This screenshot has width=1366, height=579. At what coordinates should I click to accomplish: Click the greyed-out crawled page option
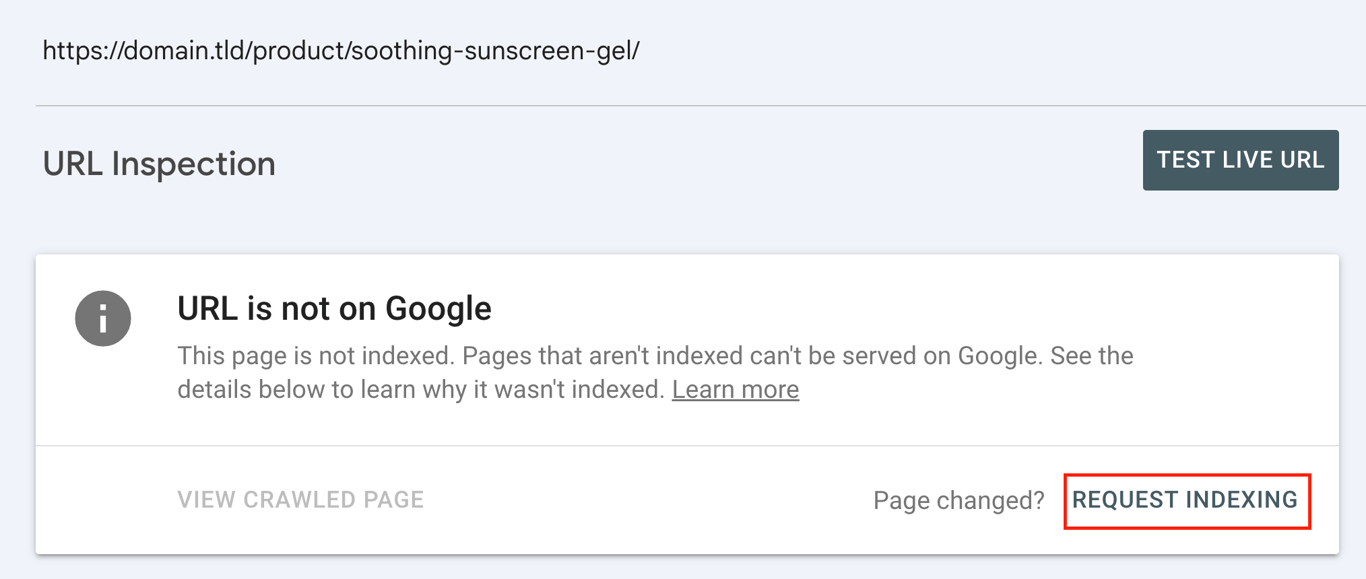click(x=300, y=500)
